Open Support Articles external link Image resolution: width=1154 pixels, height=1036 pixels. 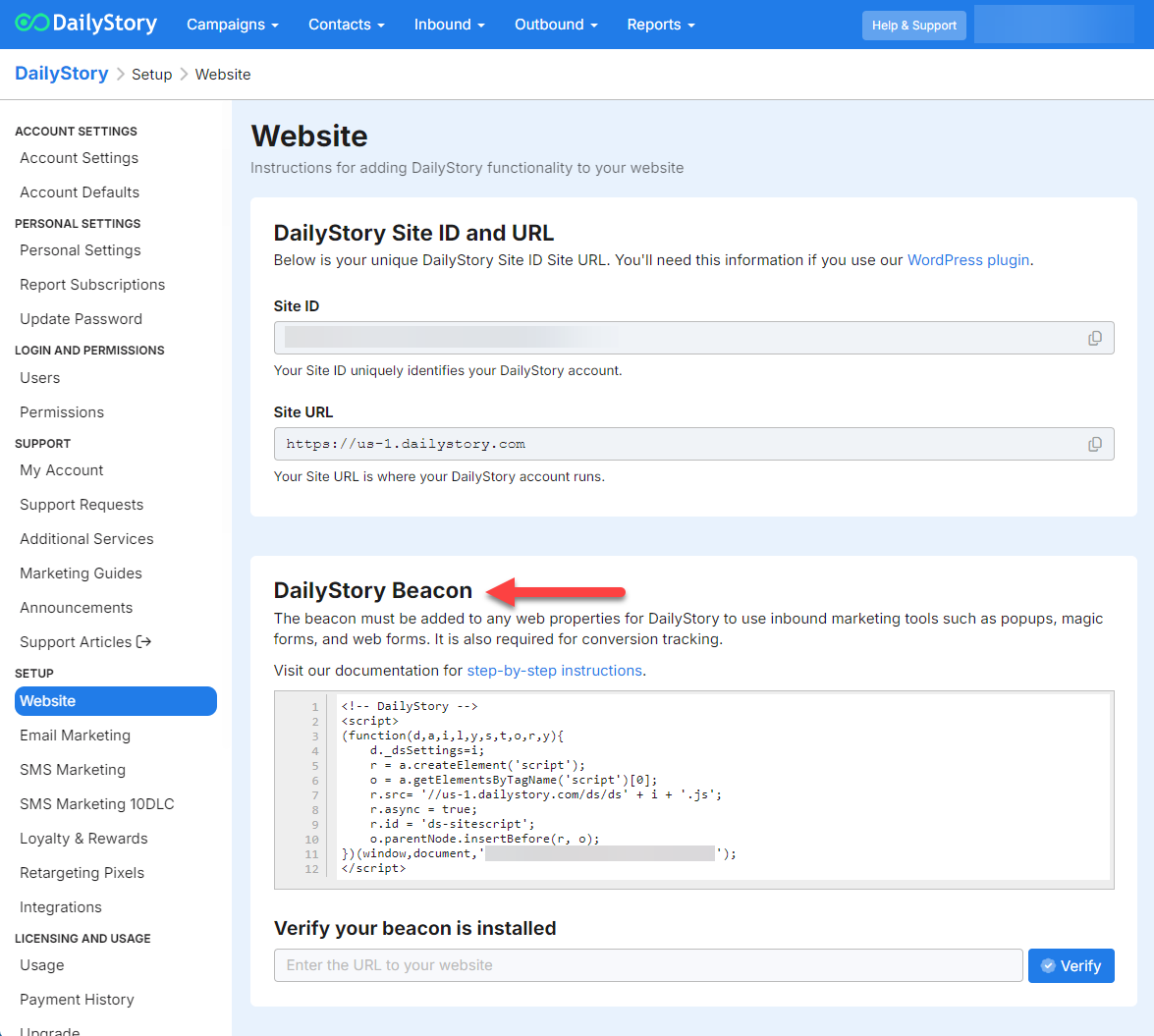(x=85, y=641)
